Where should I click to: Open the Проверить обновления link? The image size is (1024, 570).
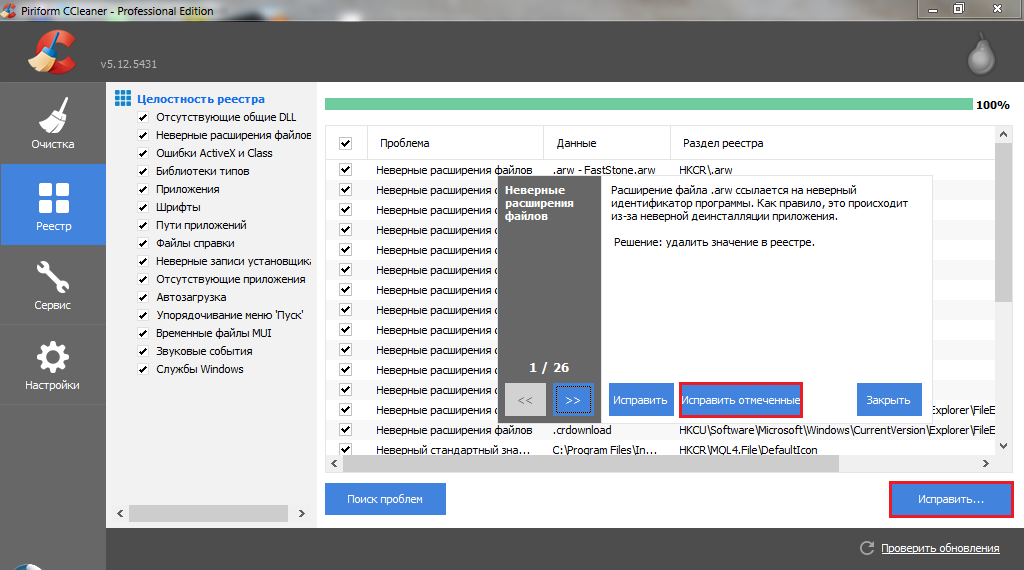pos(940,548)
